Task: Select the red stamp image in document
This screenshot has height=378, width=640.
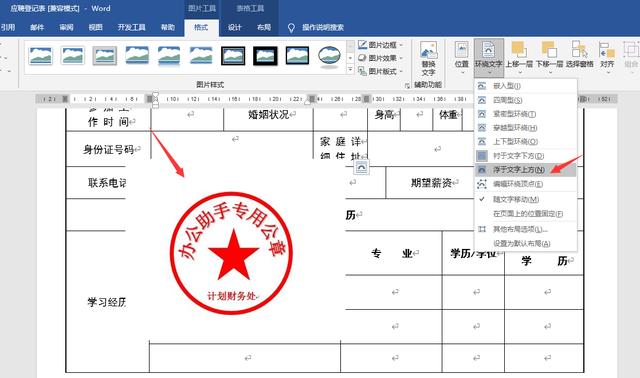Action: (232, 253)
